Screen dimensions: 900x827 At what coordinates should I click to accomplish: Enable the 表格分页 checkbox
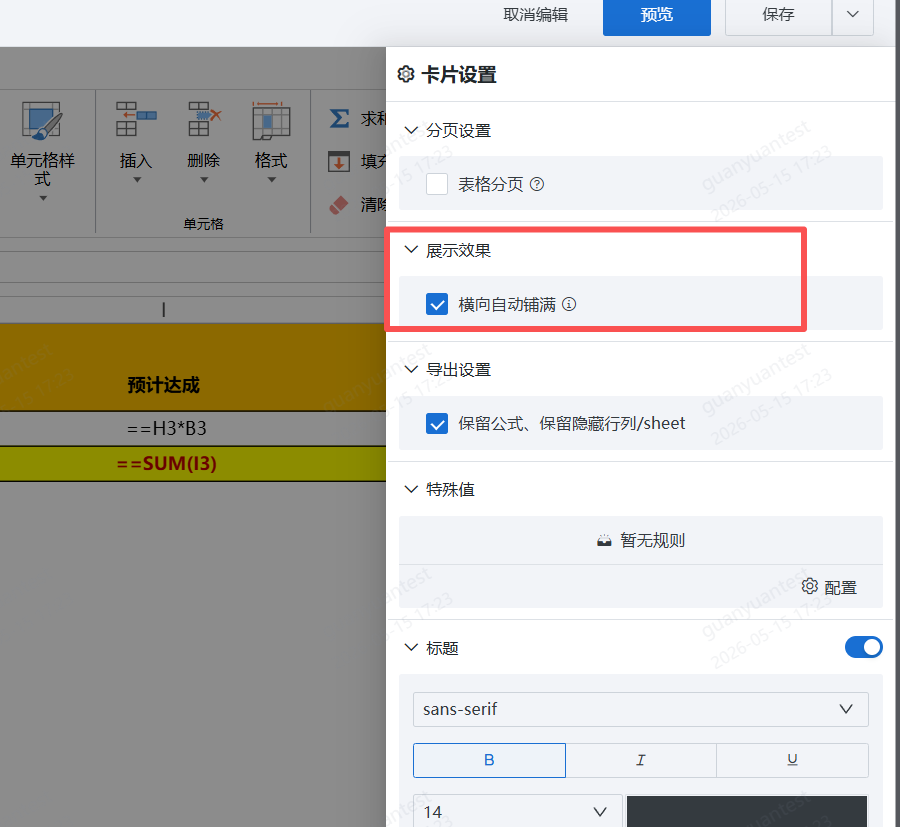tap(437, 184)
